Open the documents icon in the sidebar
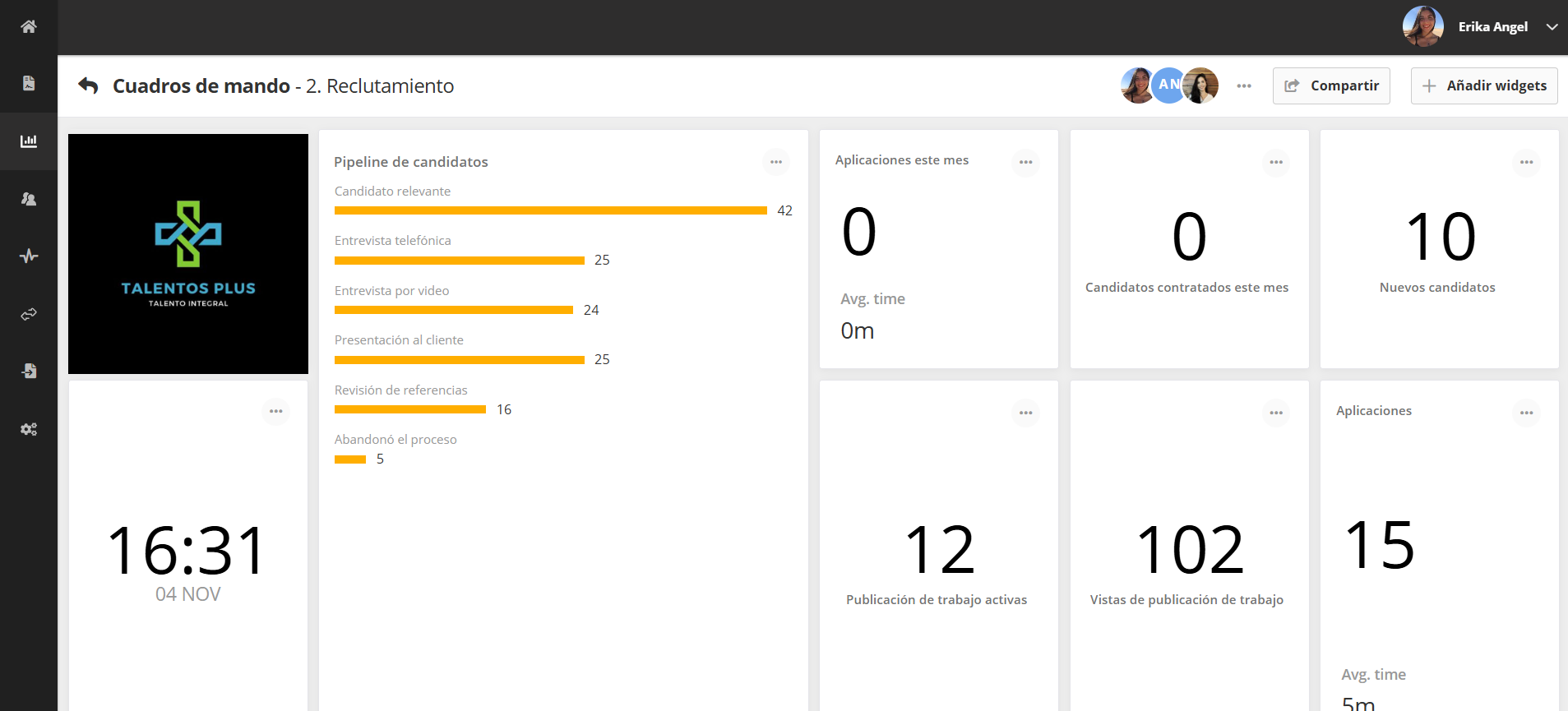Image resolution: width=1568 pixels, height=711 pixels. point(29,84)
